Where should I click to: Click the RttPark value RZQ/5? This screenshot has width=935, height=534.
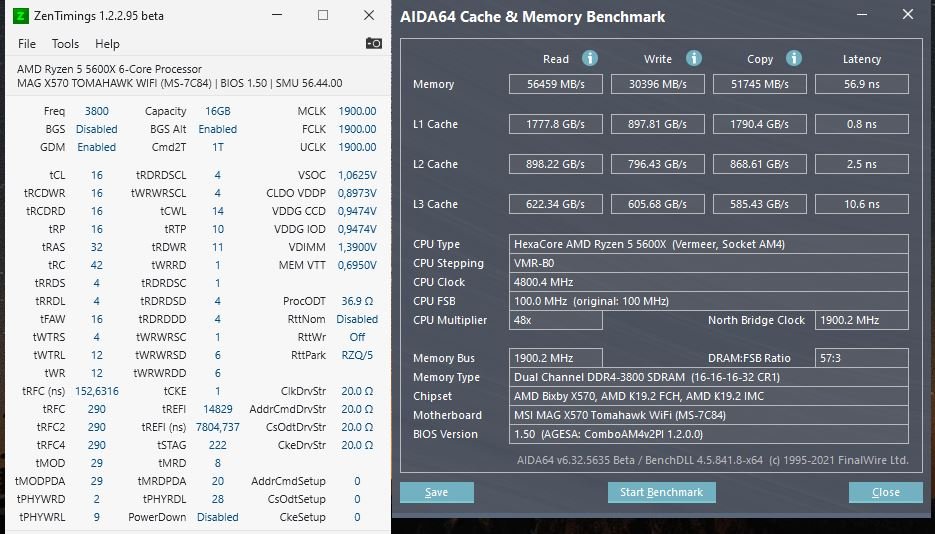tap(357, 355)
